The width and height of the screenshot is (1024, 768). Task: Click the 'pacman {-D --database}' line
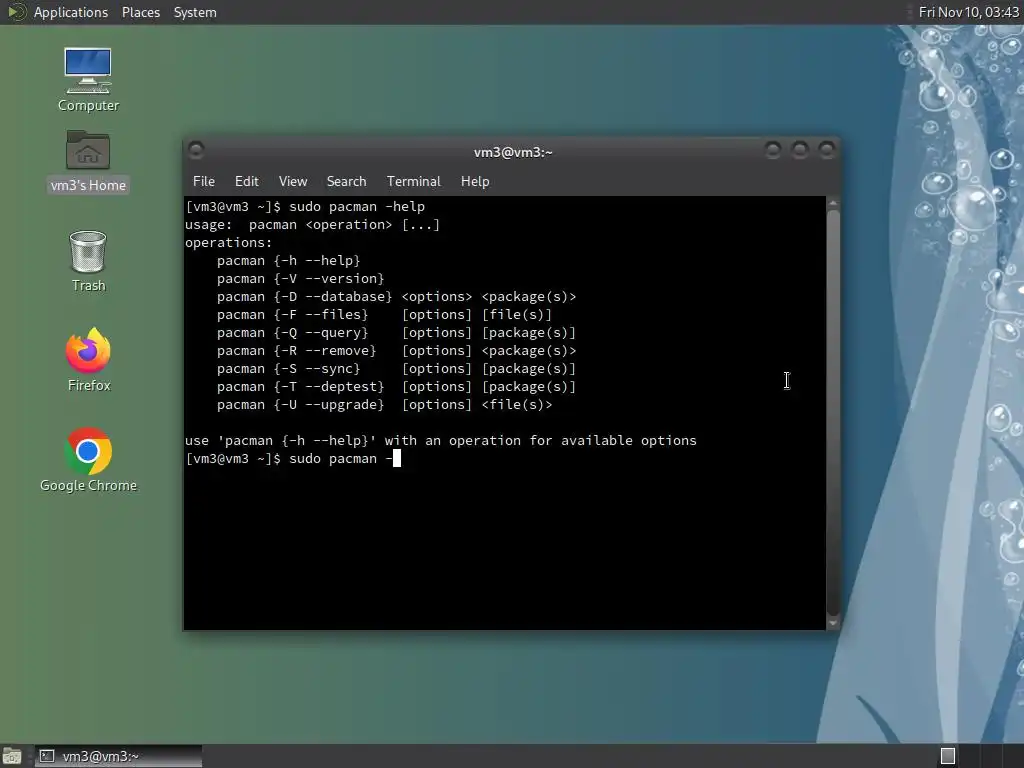[x=396, y=296]
